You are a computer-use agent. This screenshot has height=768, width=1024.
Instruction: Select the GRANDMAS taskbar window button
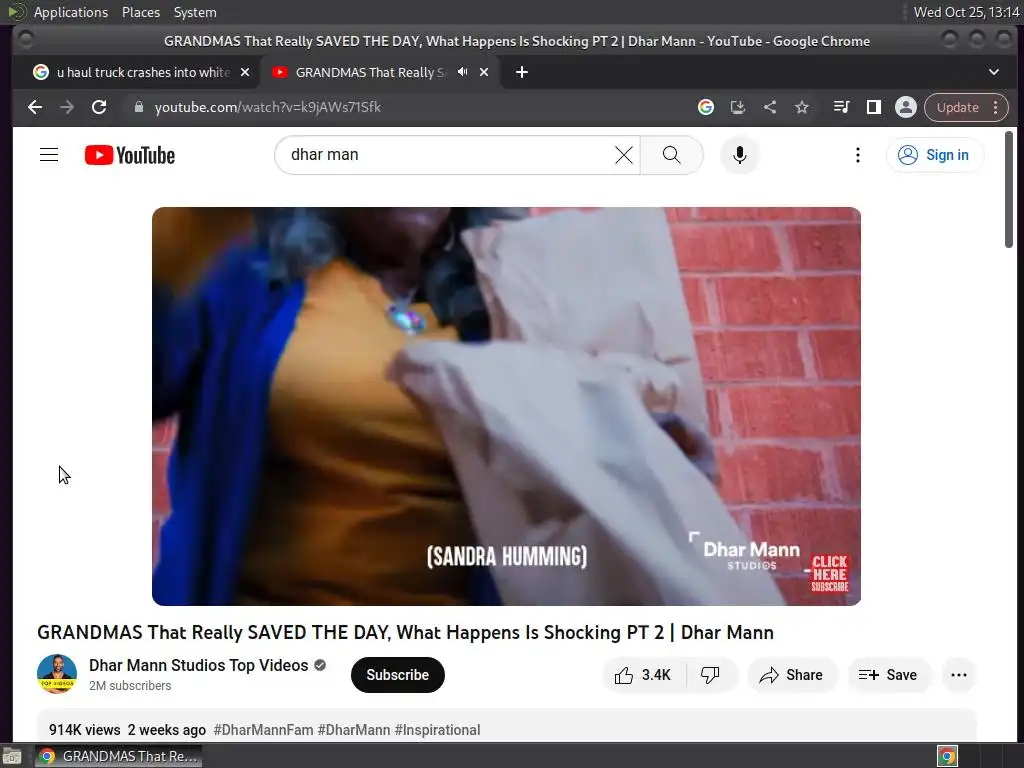[x=118, y=756]
